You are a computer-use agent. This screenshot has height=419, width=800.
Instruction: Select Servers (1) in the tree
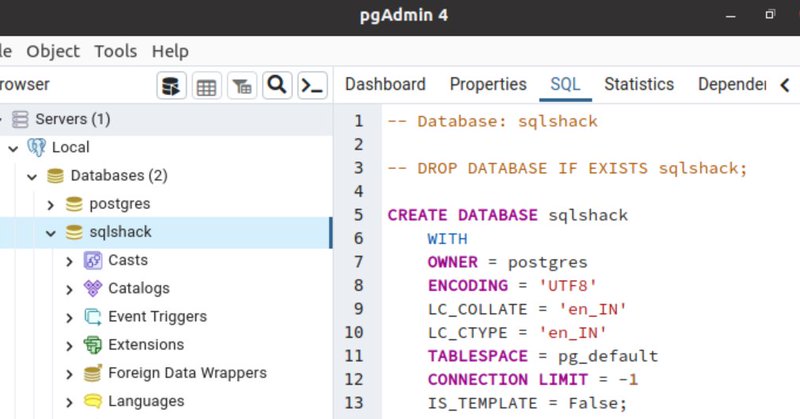click(x=72, y=119)
